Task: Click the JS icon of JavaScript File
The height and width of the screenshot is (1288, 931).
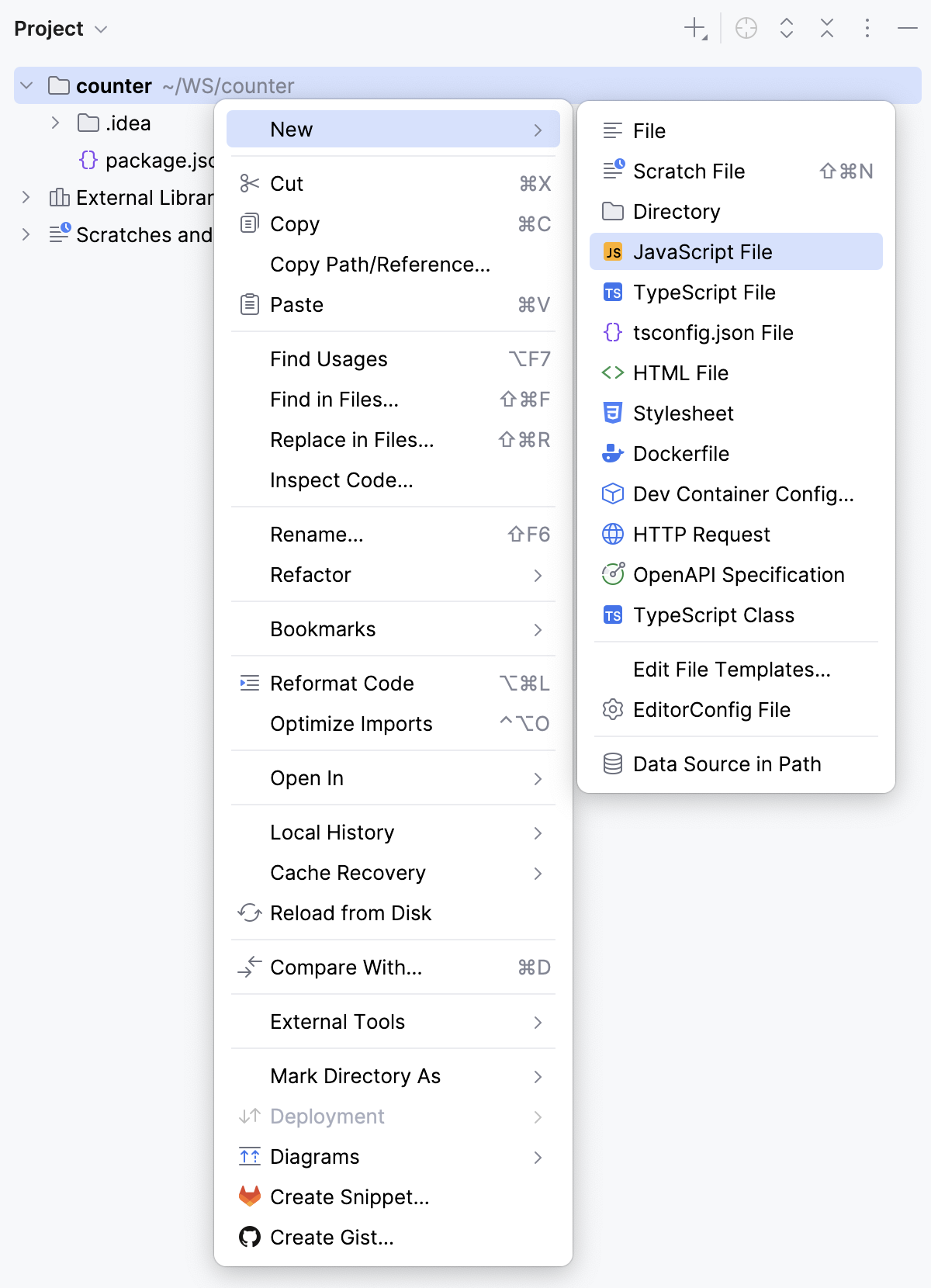Action: point(613,252)
